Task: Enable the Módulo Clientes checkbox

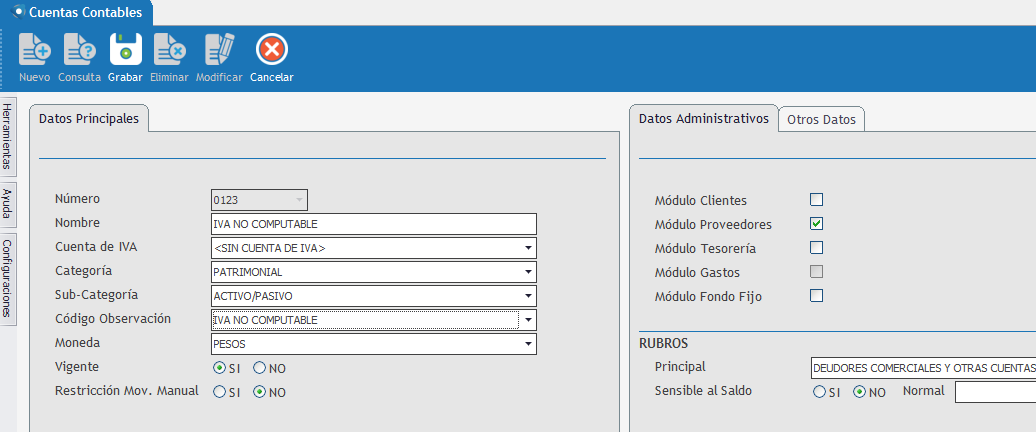Action: [816, 200]
